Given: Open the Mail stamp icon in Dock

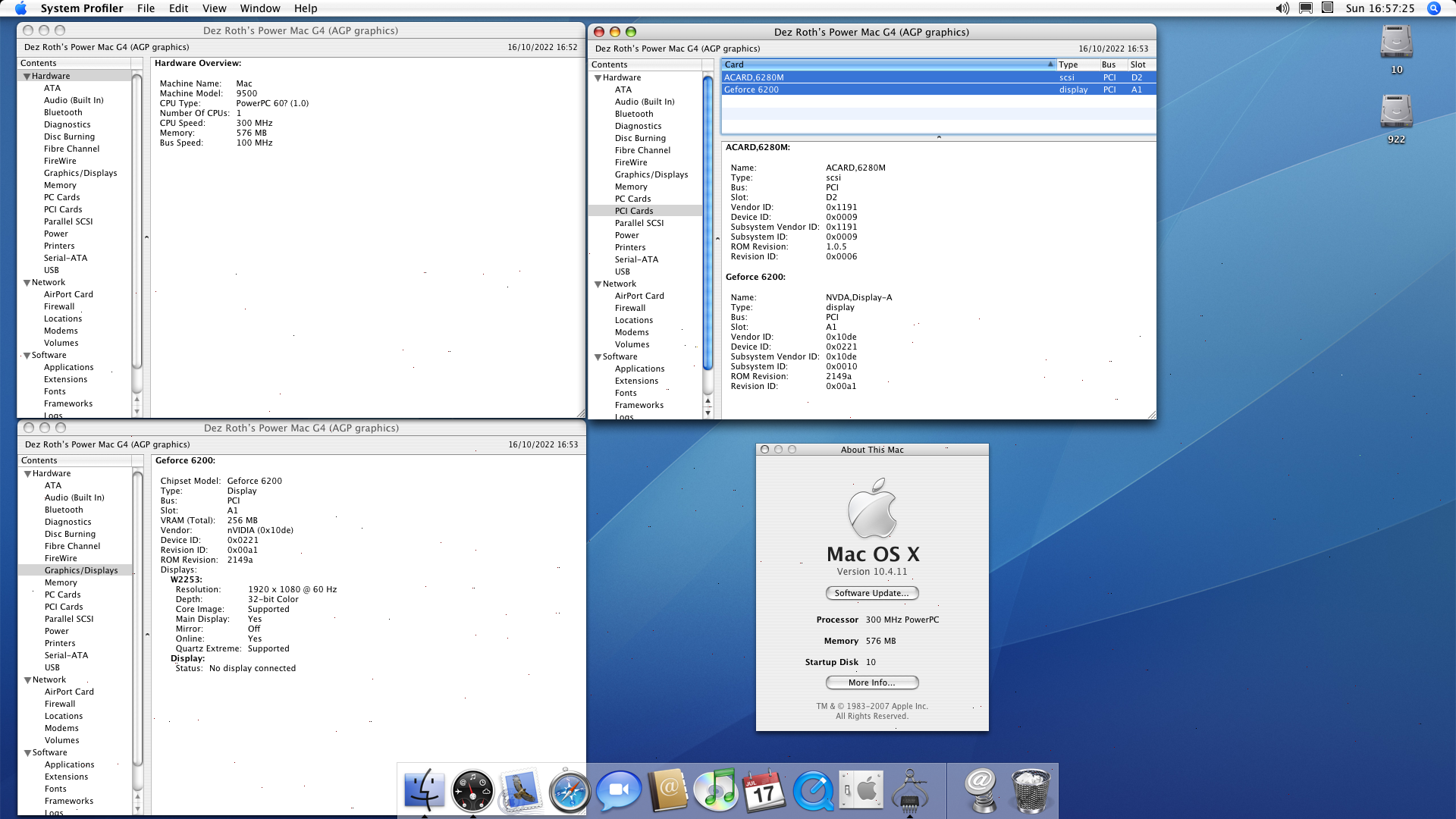Looking at the screenshot, I should point(521,790).
